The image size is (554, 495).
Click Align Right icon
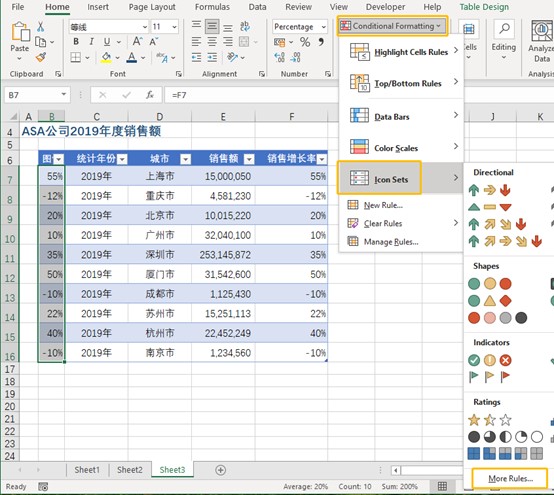click(228, 42)
